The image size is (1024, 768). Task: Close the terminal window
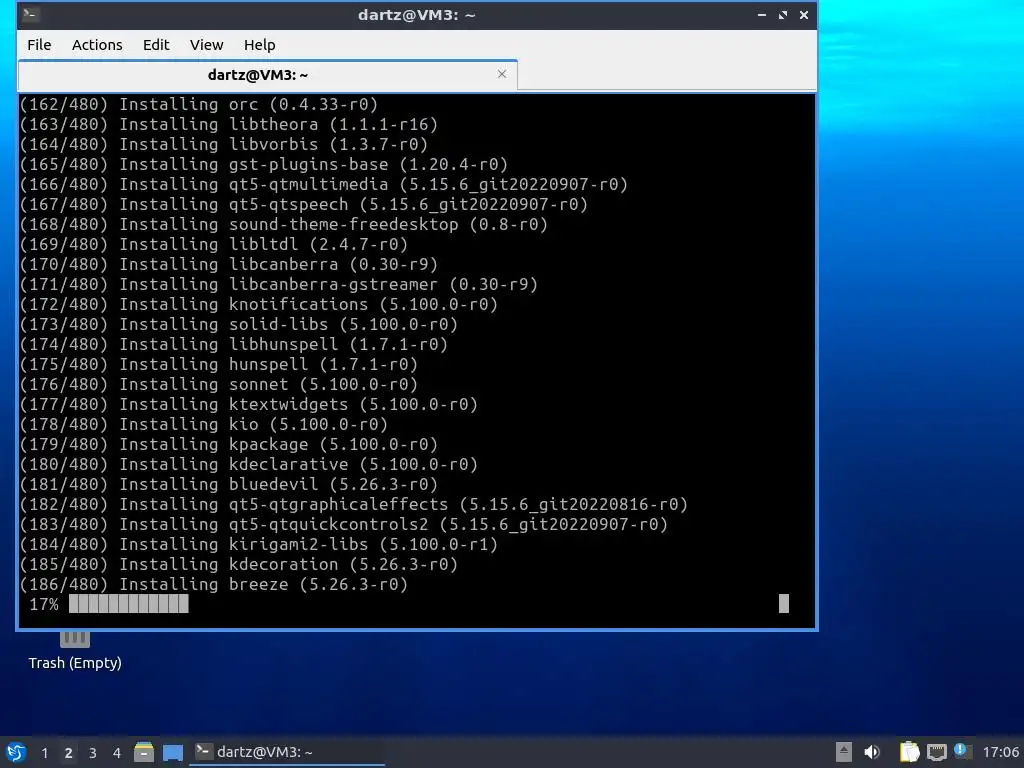point(804,14)
